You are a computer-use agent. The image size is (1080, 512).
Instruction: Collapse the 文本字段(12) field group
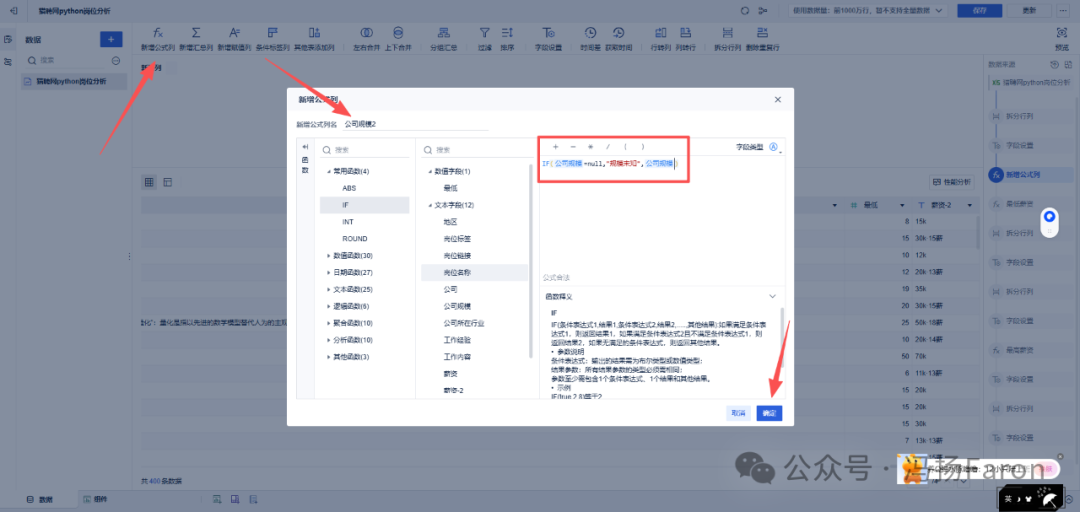(x=430, y=205)
